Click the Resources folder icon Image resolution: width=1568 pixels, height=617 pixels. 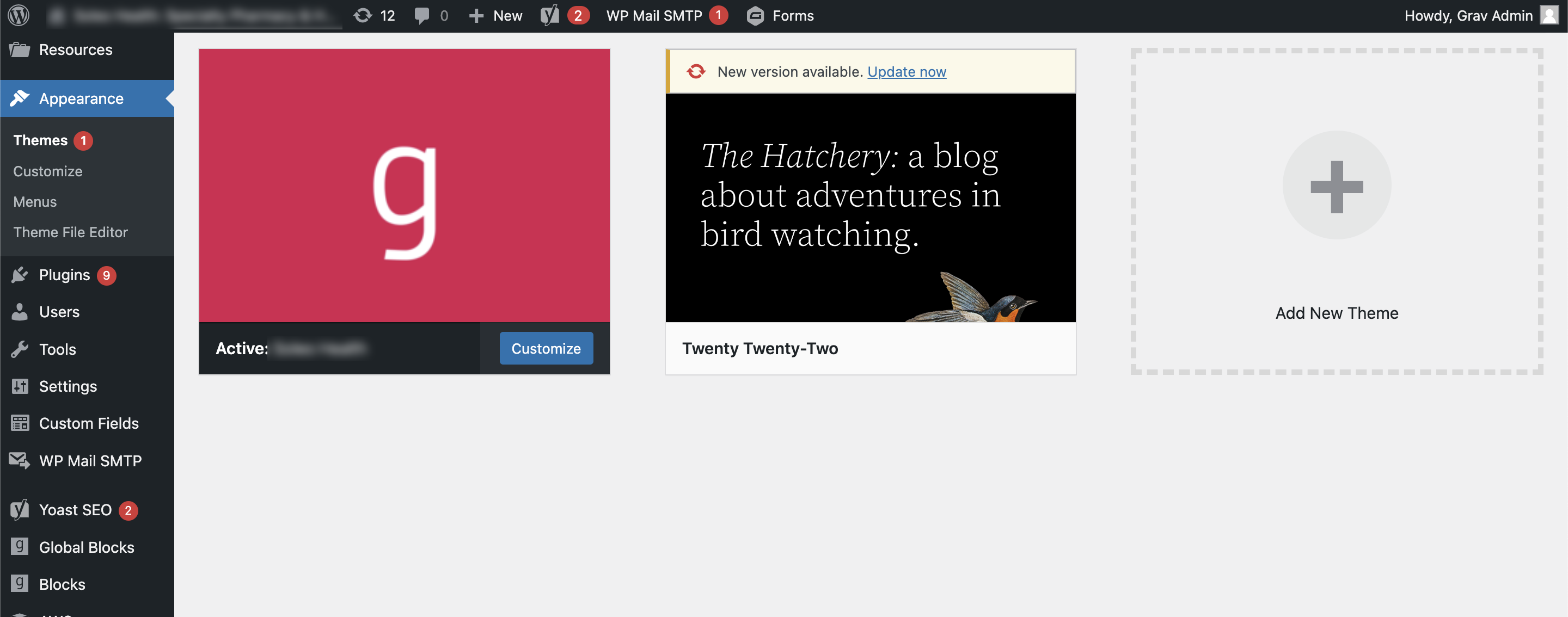(20, 50)
